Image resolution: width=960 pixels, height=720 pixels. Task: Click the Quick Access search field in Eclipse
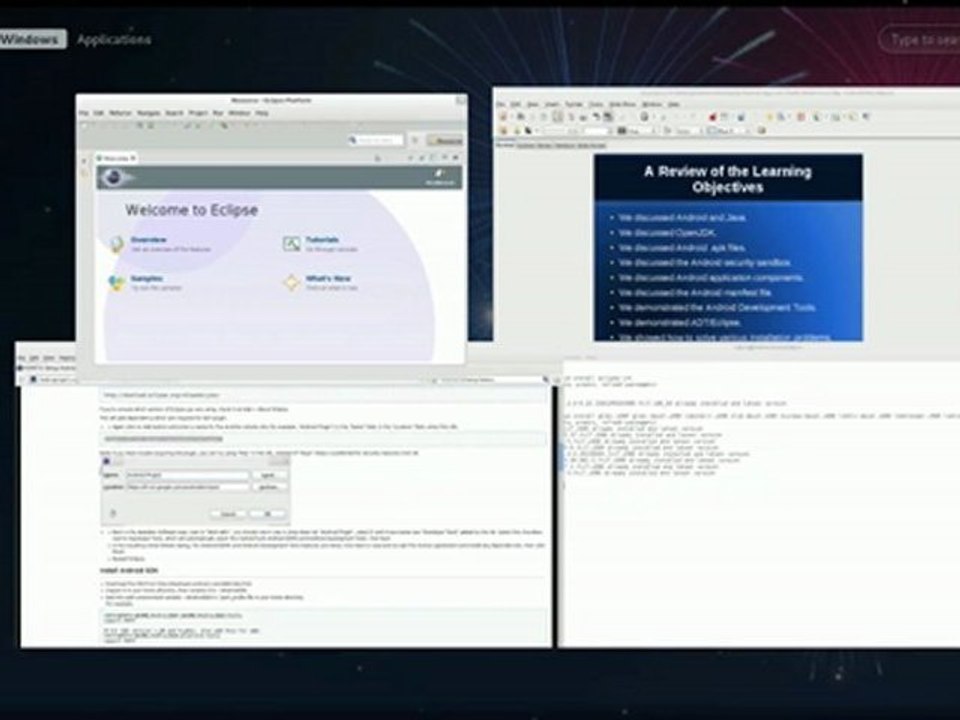[376, 140]
